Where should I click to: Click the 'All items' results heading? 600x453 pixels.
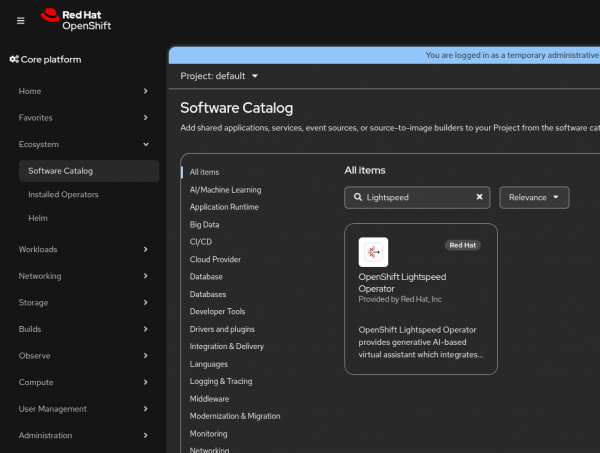(365, 170)
